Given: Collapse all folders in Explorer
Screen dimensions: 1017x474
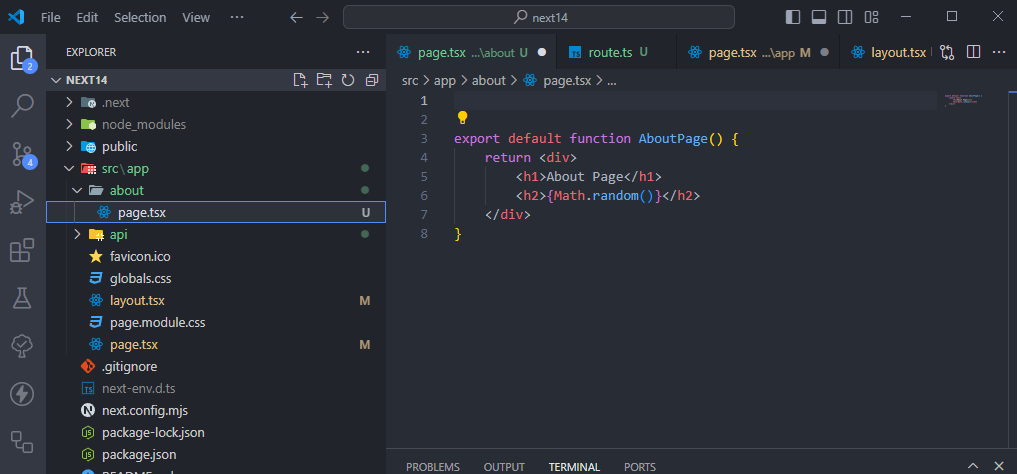Looking at the screenshot, I should [x=372, y=80].
